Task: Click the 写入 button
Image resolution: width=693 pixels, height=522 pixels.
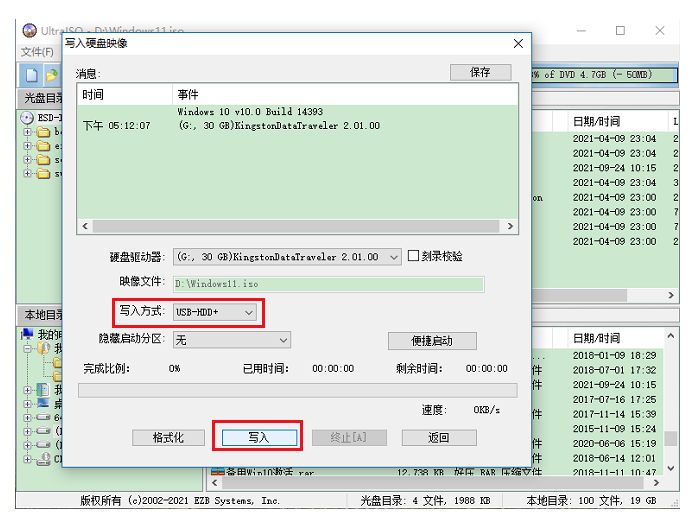Action: tap(258, 438)
